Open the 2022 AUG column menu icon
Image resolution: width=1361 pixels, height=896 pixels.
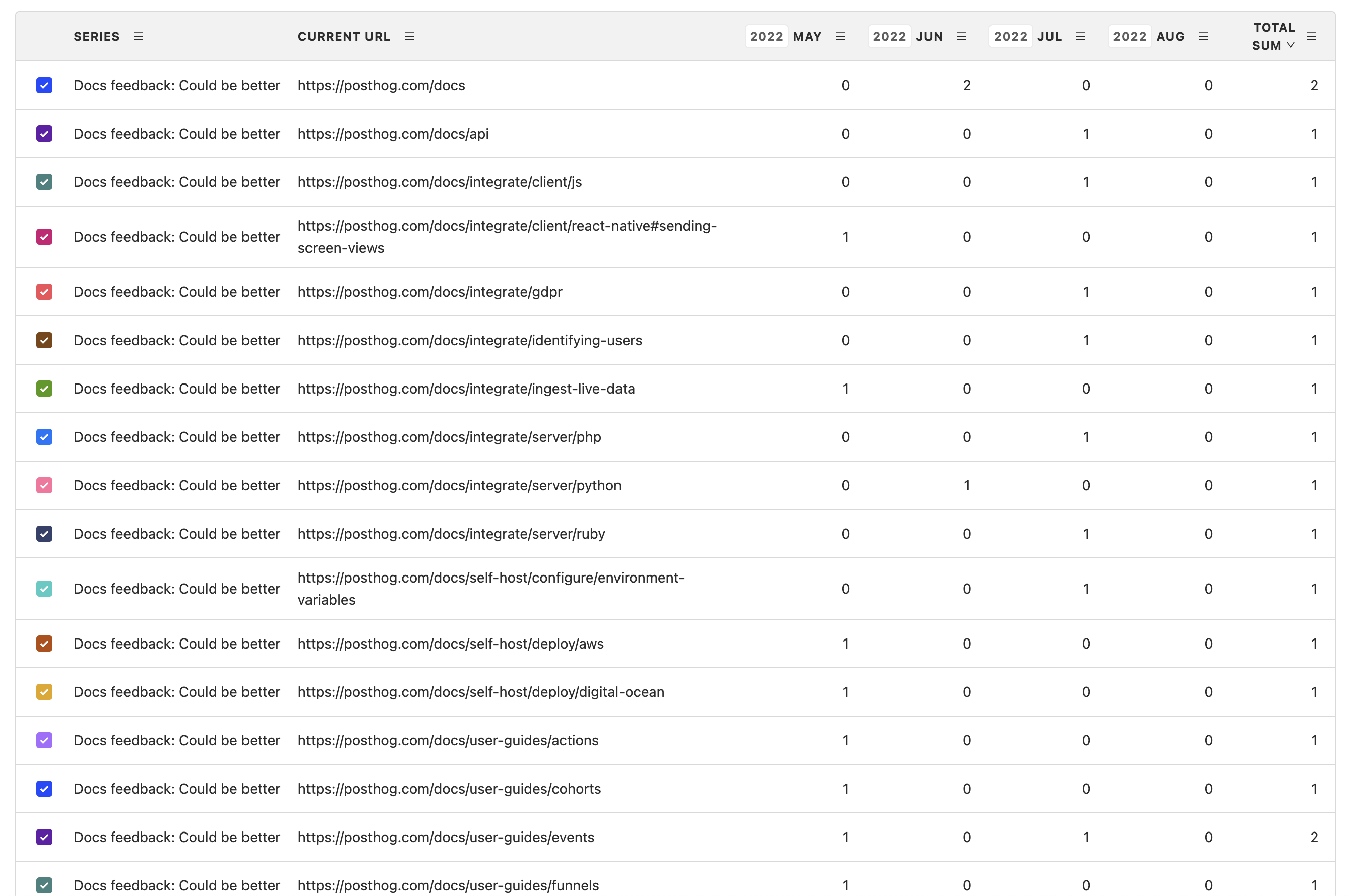(x=1203, y=37)
